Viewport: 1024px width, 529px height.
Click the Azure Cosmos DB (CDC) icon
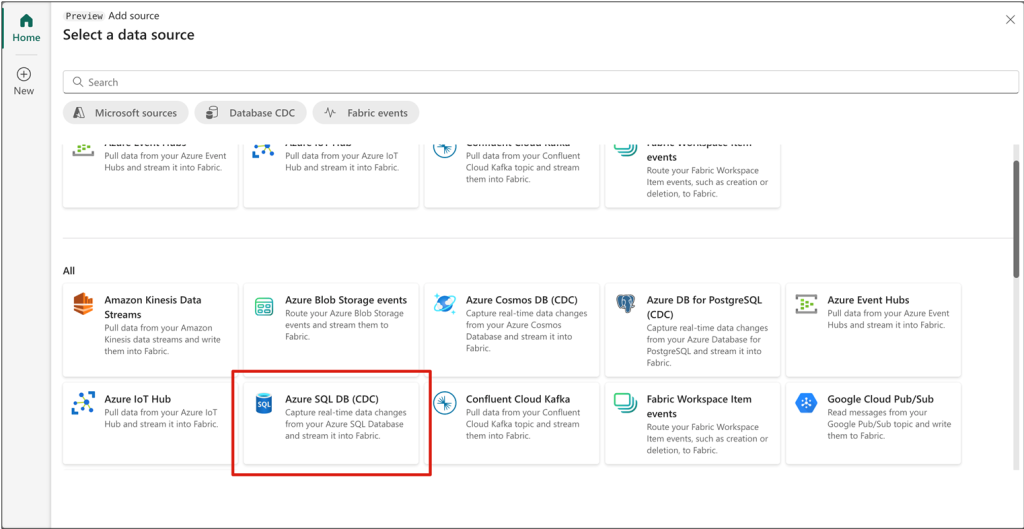(x=445, y=303)
